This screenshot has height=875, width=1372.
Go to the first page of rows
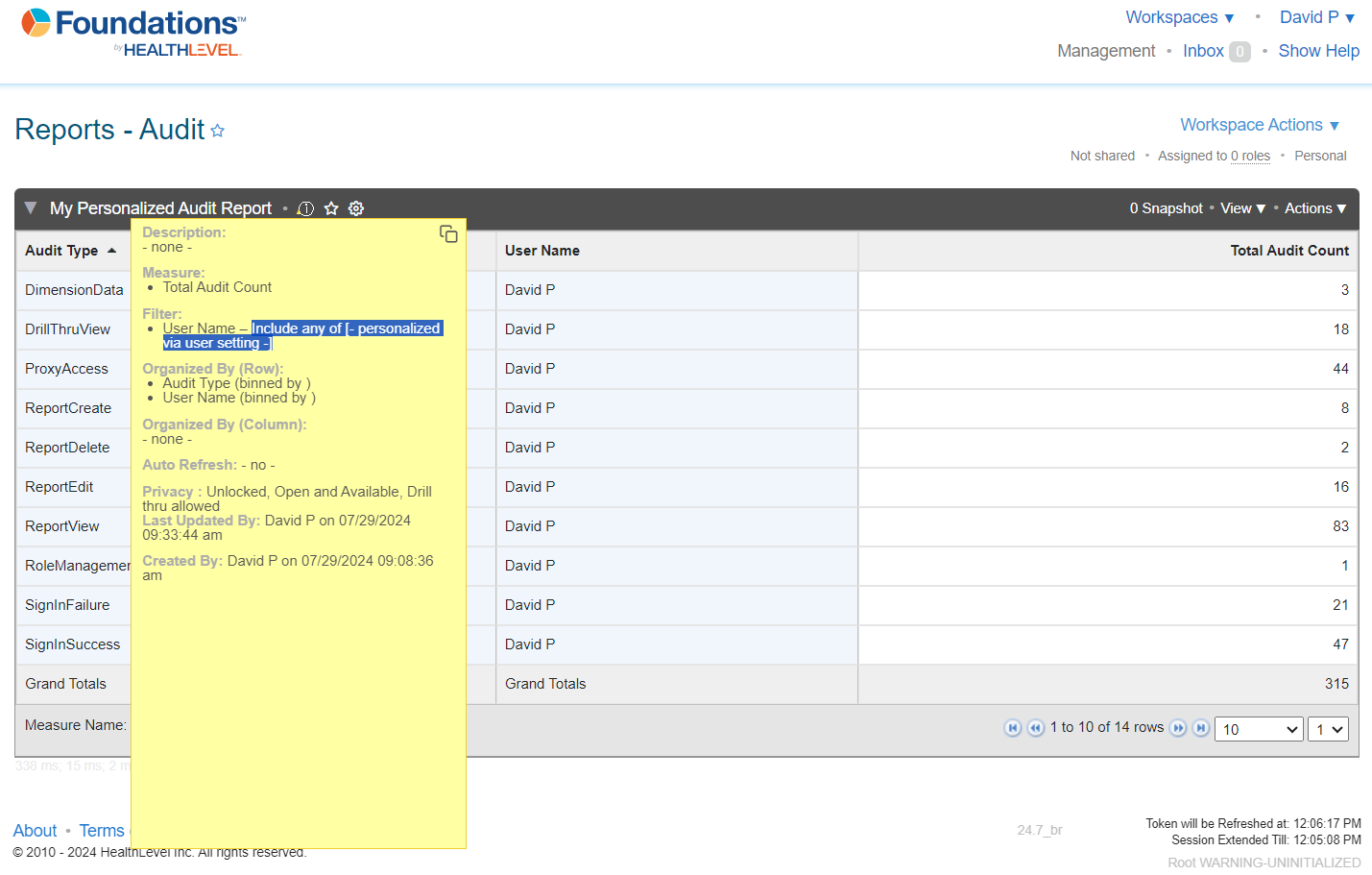tap(1012, 728)
